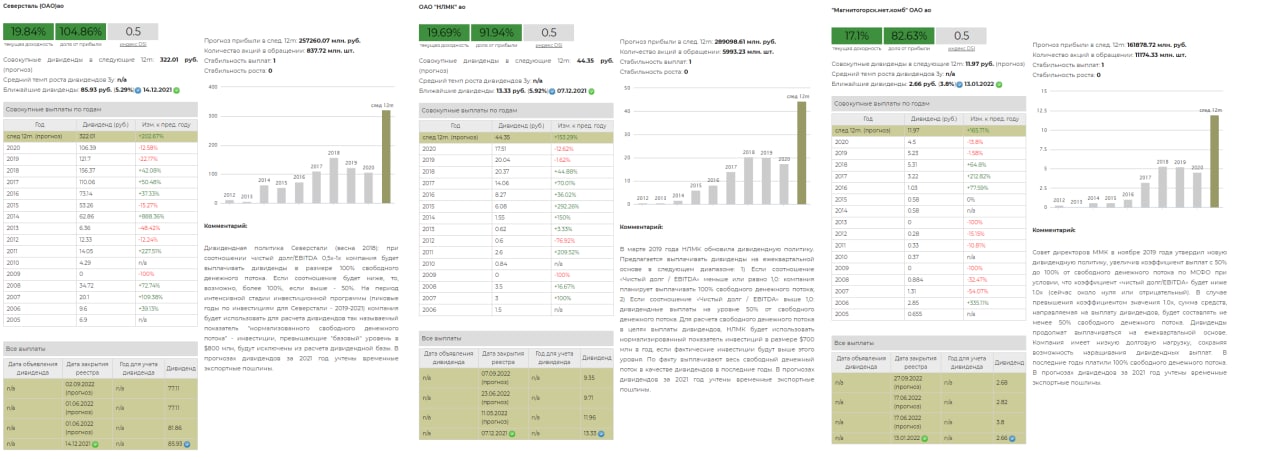The height and width of the screenshot is (459, 1280).
Task: Click blue icon next to 13.33 in НЛМК payouts table
Action: click(603, 433)
